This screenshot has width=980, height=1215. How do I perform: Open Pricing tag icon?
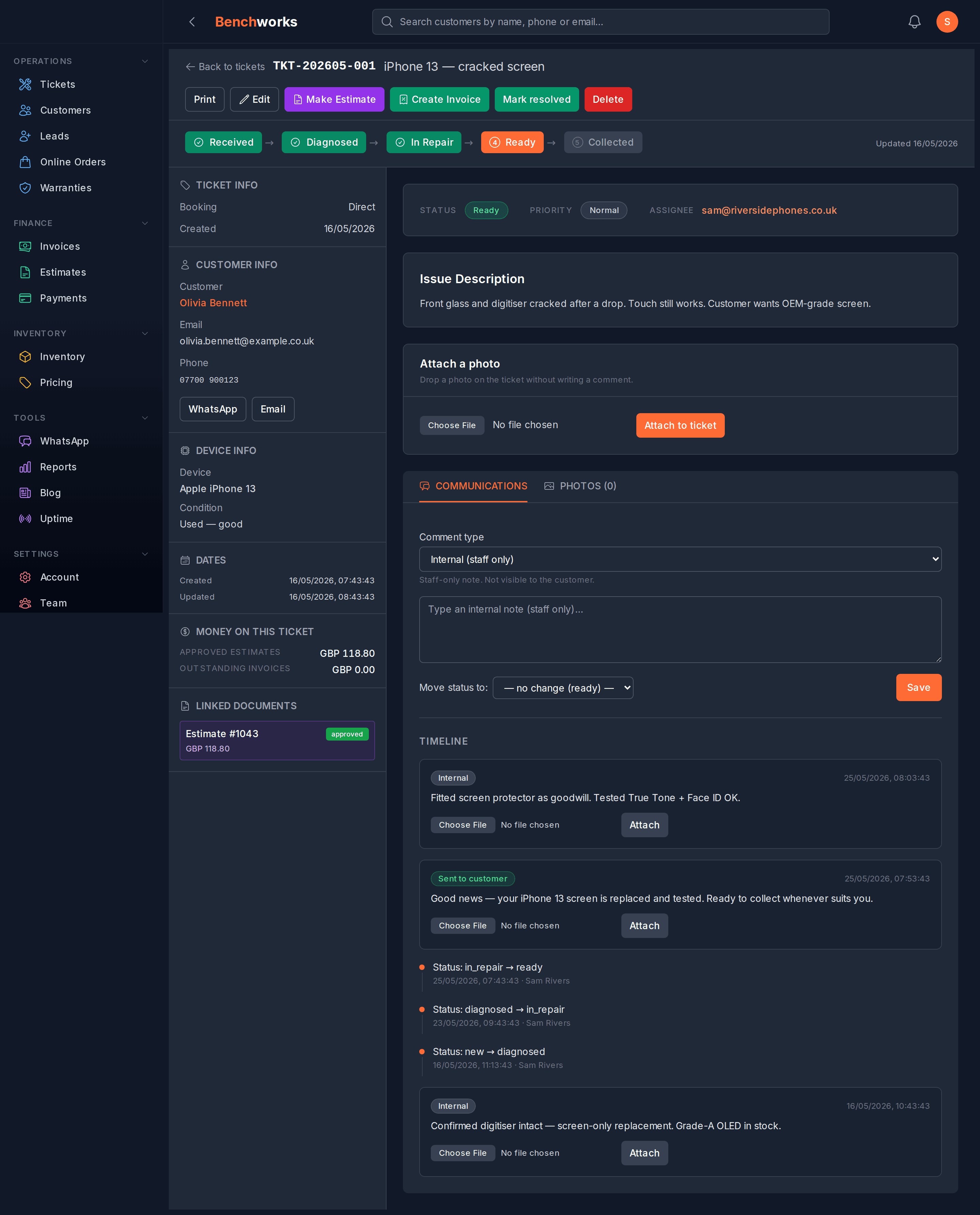pyautogui.click(x=26, y=383)
